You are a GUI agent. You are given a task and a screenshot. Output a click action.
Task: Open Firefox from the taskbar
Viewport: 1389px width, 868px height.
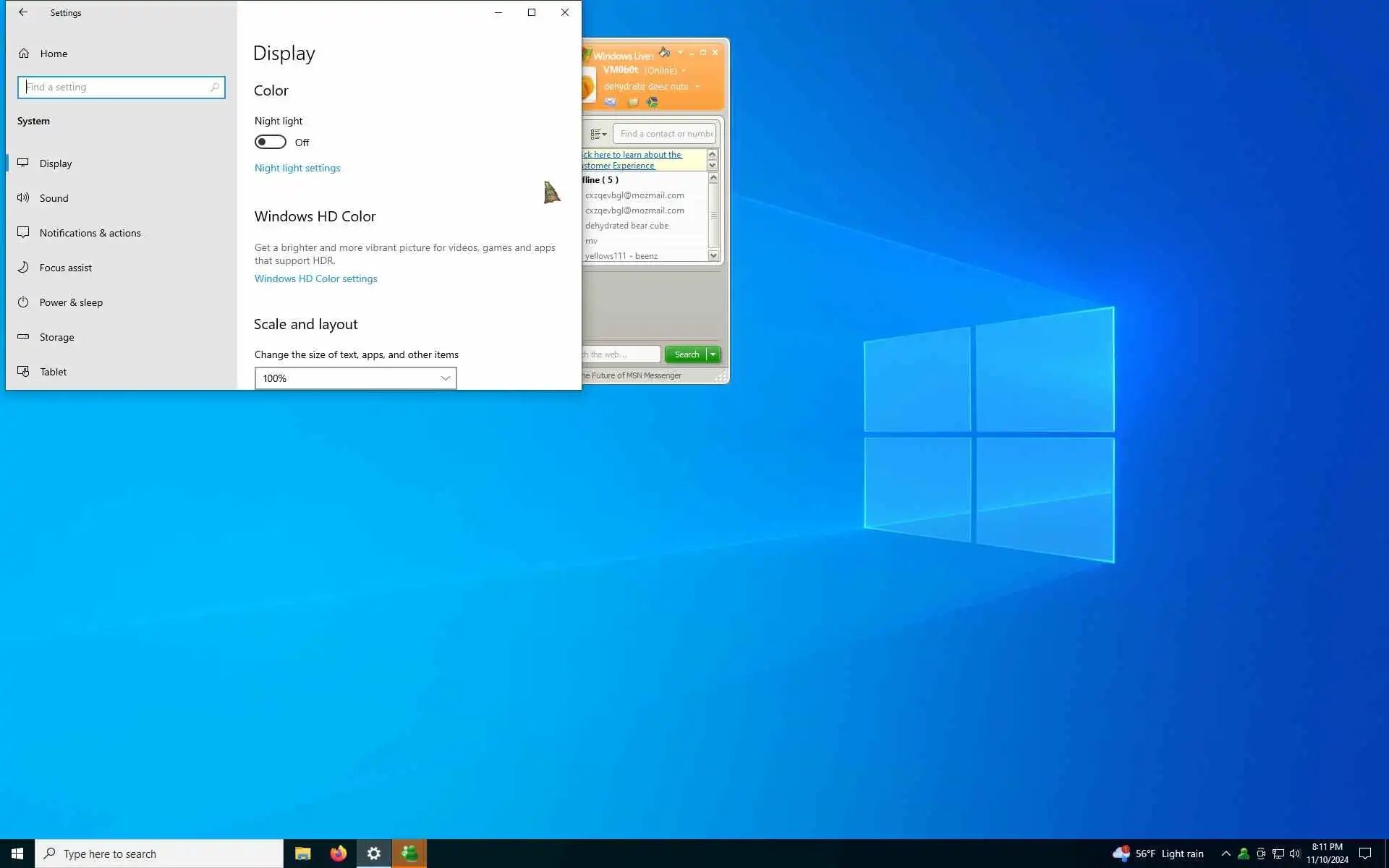pyautogui.click(x=338, y=854)
